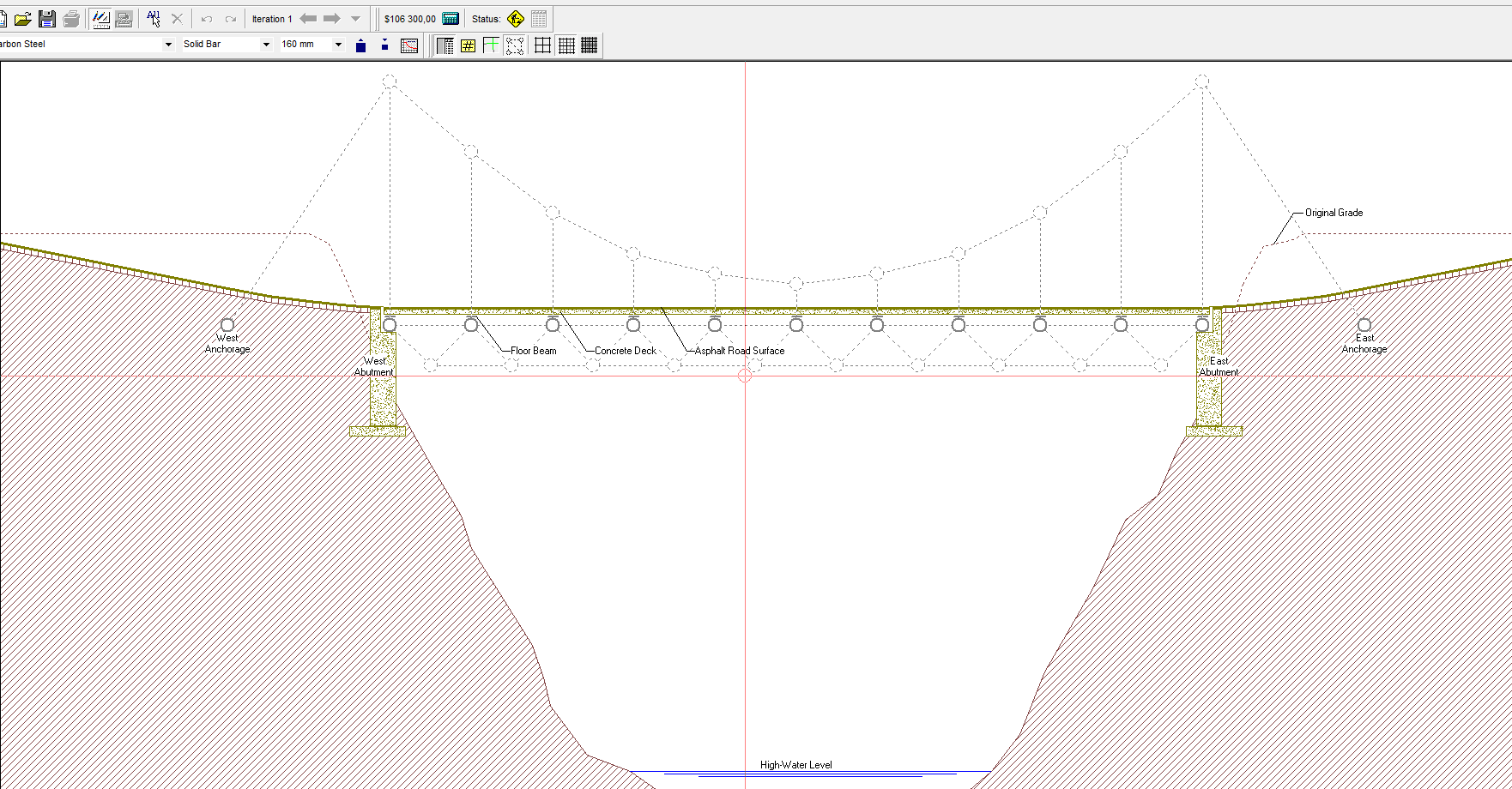The width and height of the screenshot is (1512, 789).
Task: Click the West Anchorage joint circle
Action: [x=227, y=325]
